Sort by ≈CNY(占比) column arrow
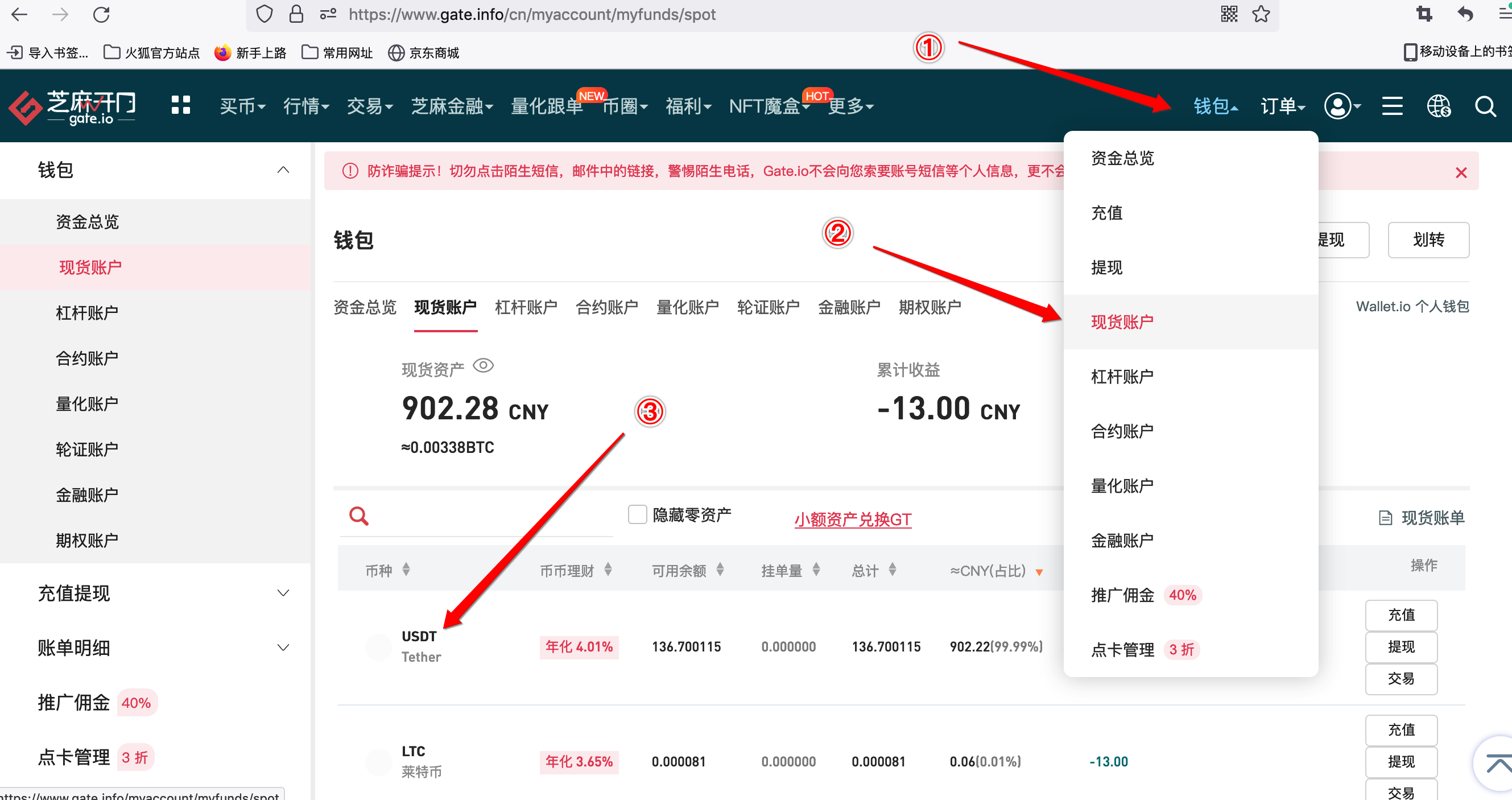Image resolution: width=1512 pixels, height=800 pixels. 1039,572
